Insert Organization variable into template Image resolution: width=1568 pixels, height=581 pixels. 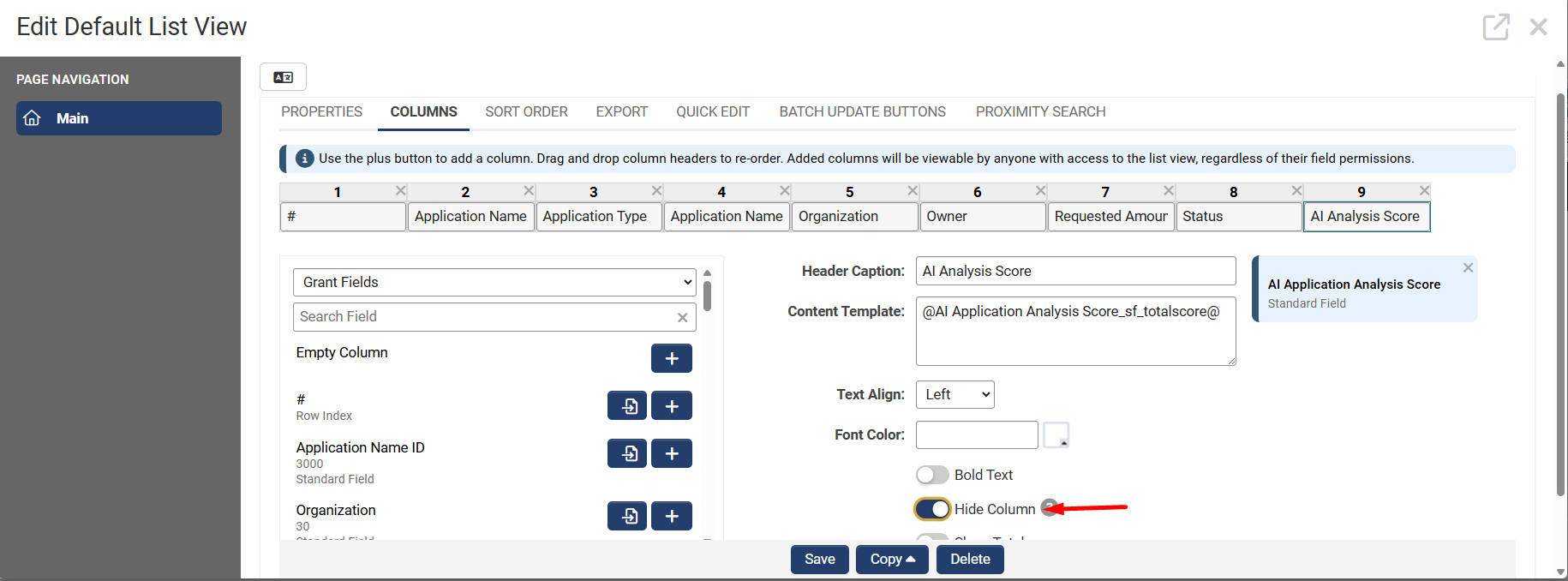tap(627, 516)
